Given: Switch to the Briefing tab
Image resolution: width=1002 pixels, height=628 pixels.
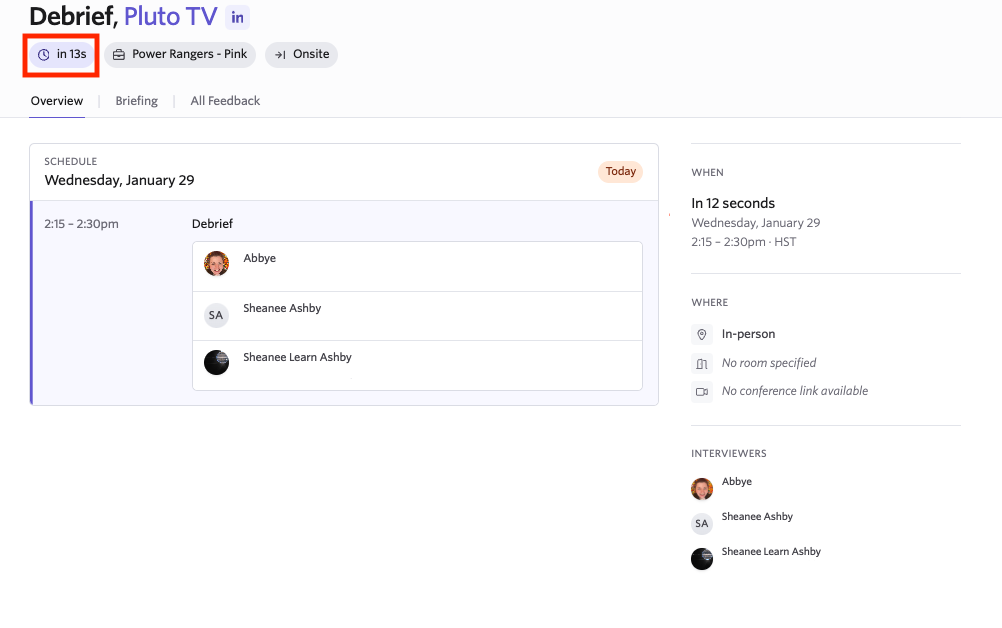Looking at the screenshot, I should [x=136, y=101].
